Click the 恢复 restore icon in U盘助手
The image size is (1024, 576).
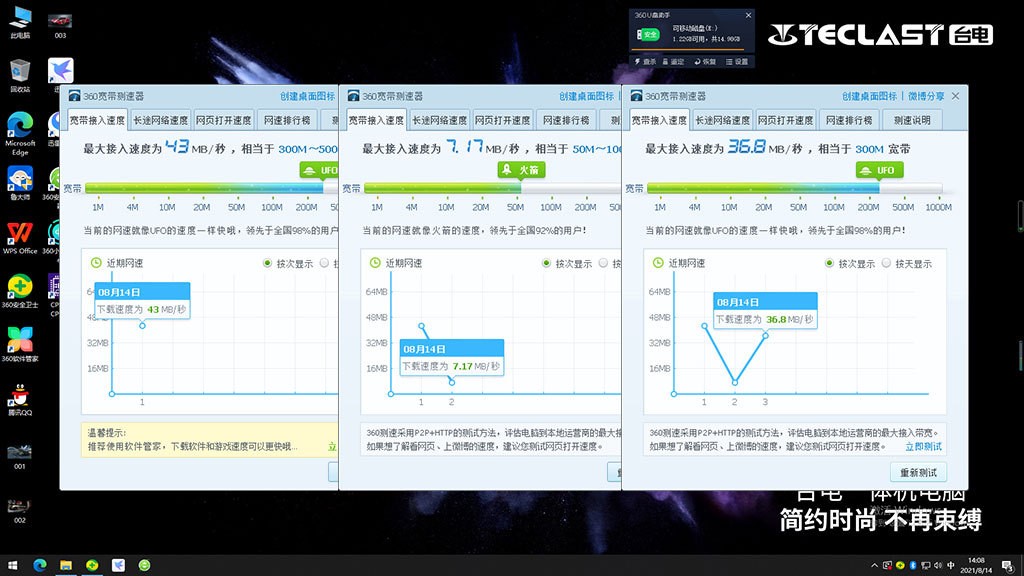(705, 61)
